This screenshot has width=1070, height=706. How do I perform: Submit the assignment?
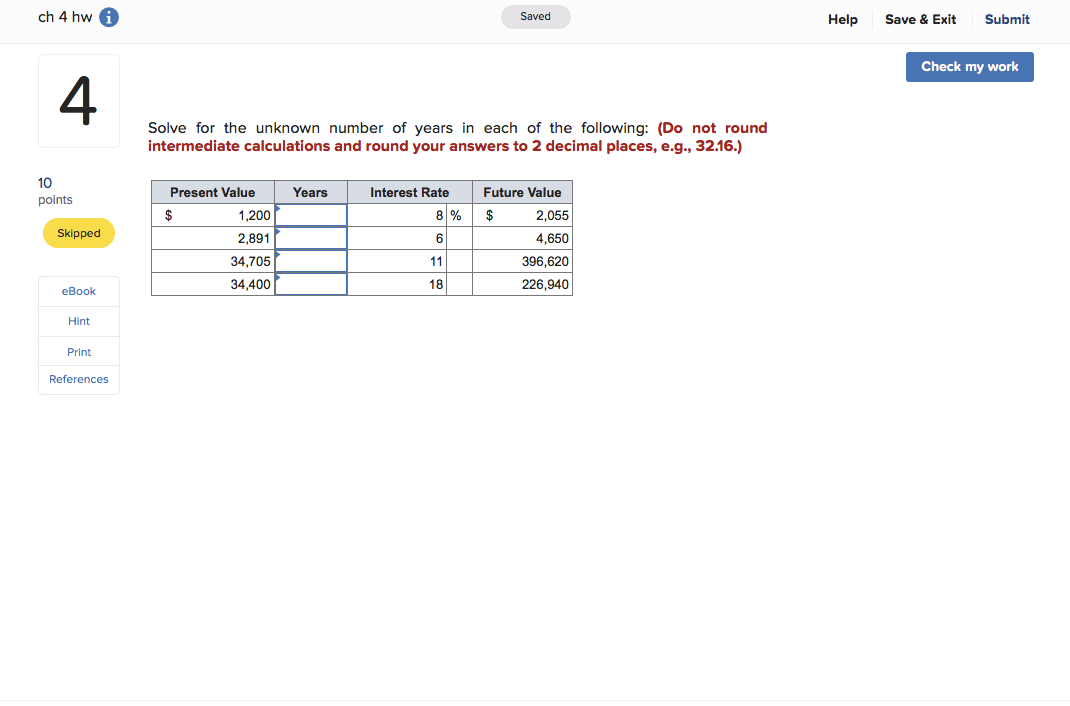pos(1007,20)
